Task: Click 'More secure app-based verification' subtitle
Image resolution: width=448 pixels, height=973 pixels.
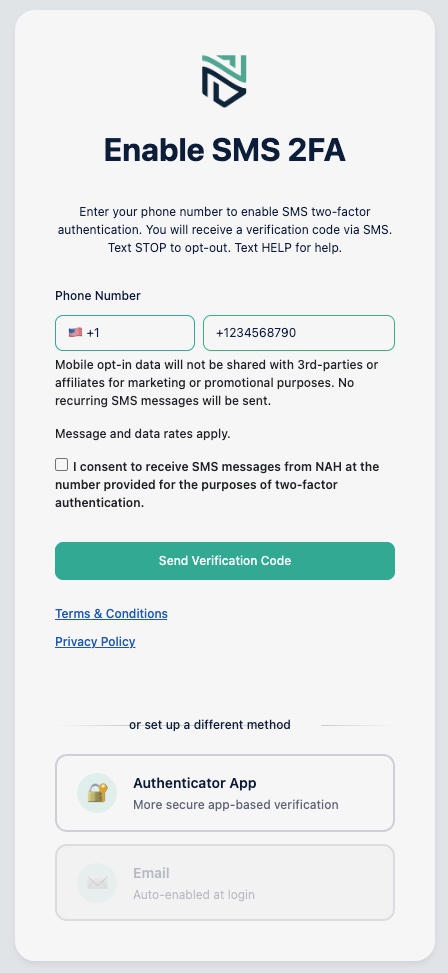Action: coord(236,805)
